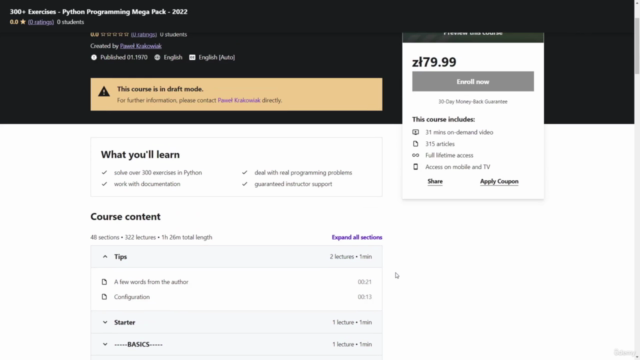Click the checkmark beside 'solve over 300 exercises in Python'
The height and width of the screenshot is (360, 640).
click(x=104, y=173)
